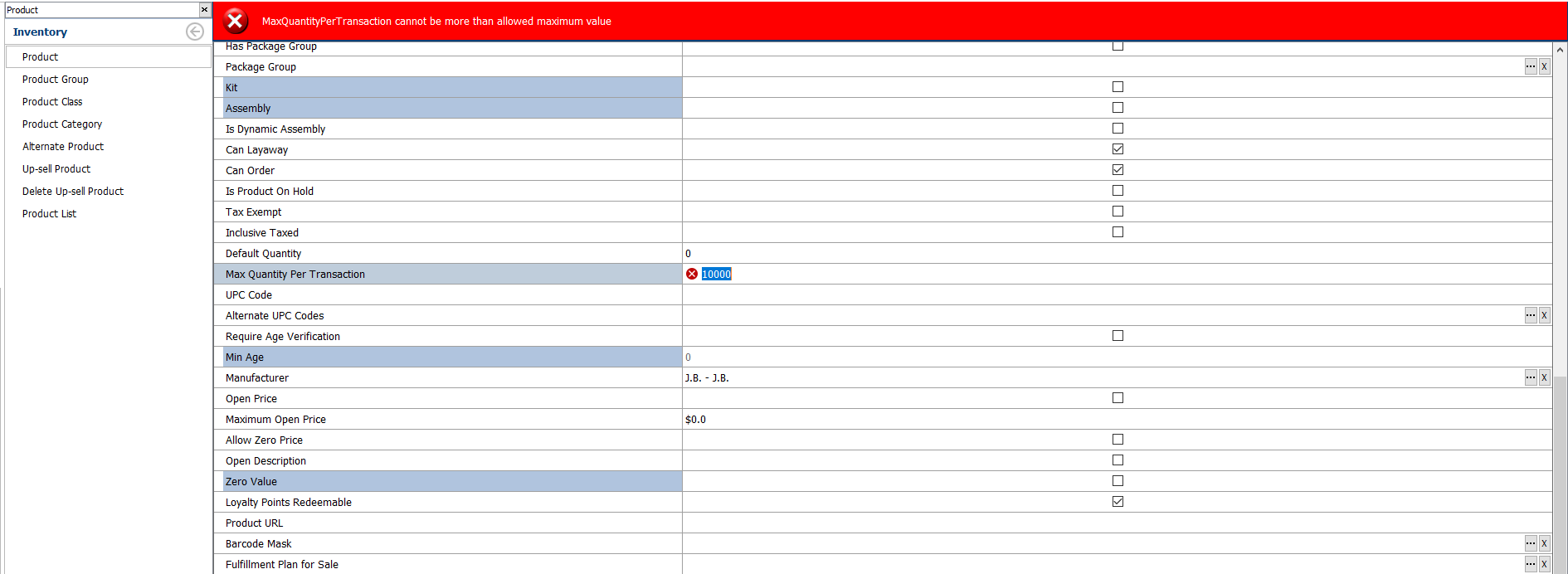Click the vertical scrollbar thumb
The image size is (1568, 574).
pyautogui.click(x=1561, y=477)
